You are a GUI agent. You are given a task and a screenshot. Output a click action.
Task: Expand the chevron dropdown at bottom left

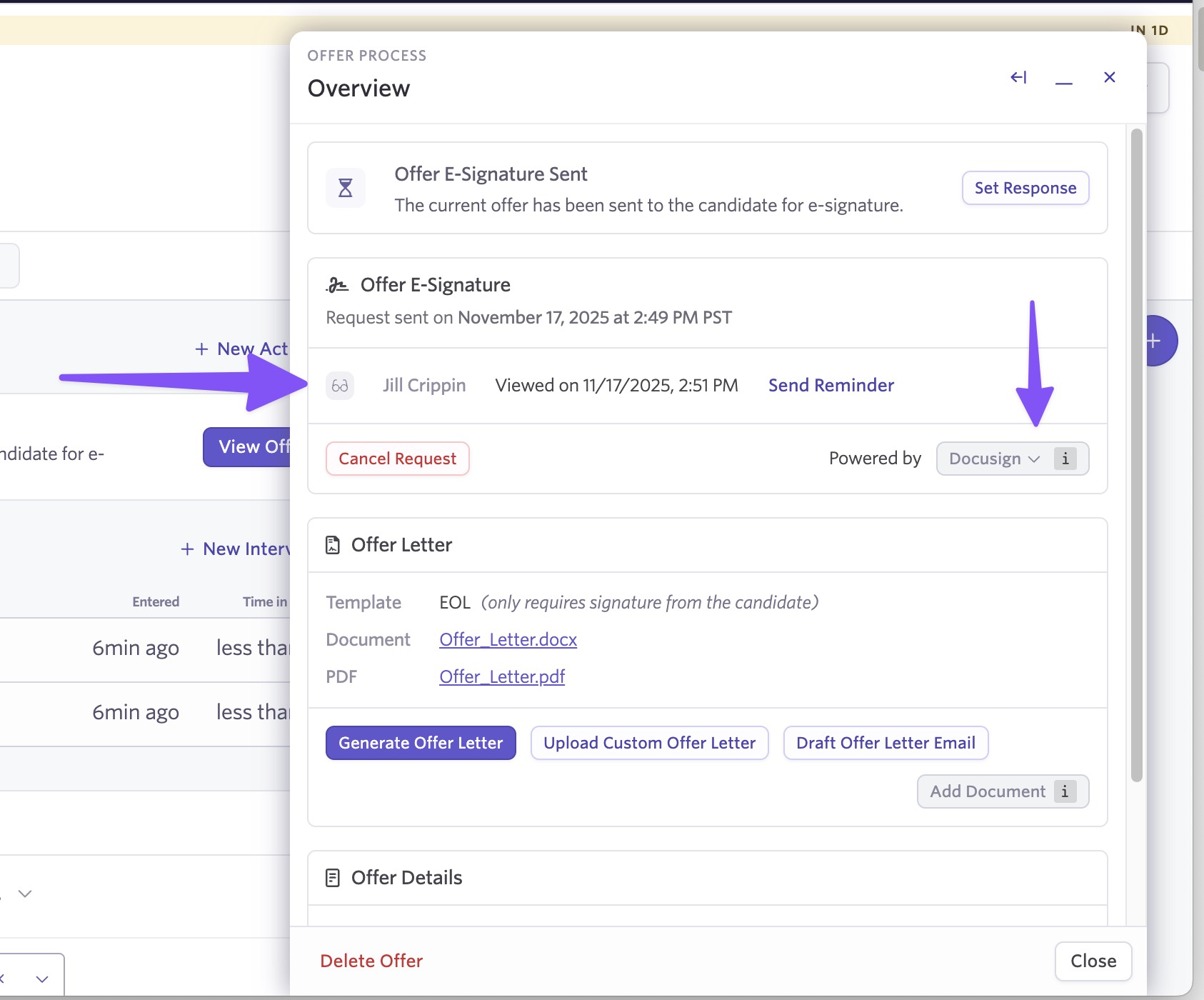coord(41,979)
